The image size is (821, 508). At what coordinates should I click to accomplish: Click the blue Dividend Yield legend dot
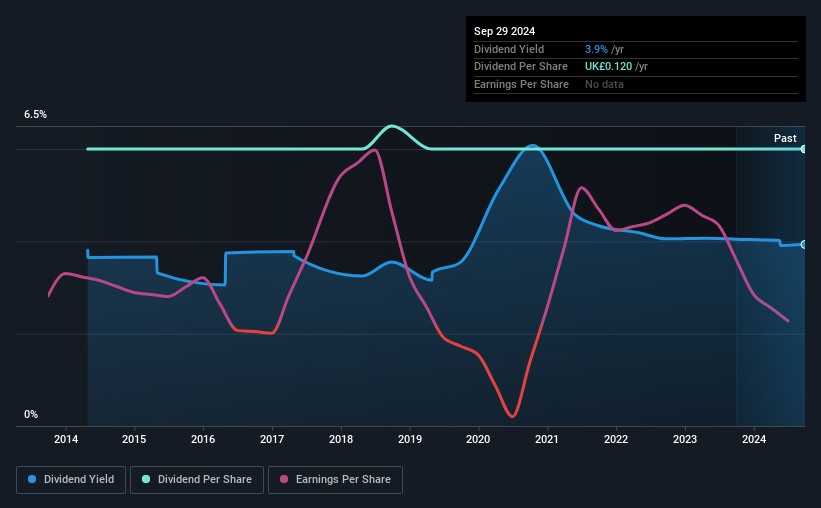[32, 479]
